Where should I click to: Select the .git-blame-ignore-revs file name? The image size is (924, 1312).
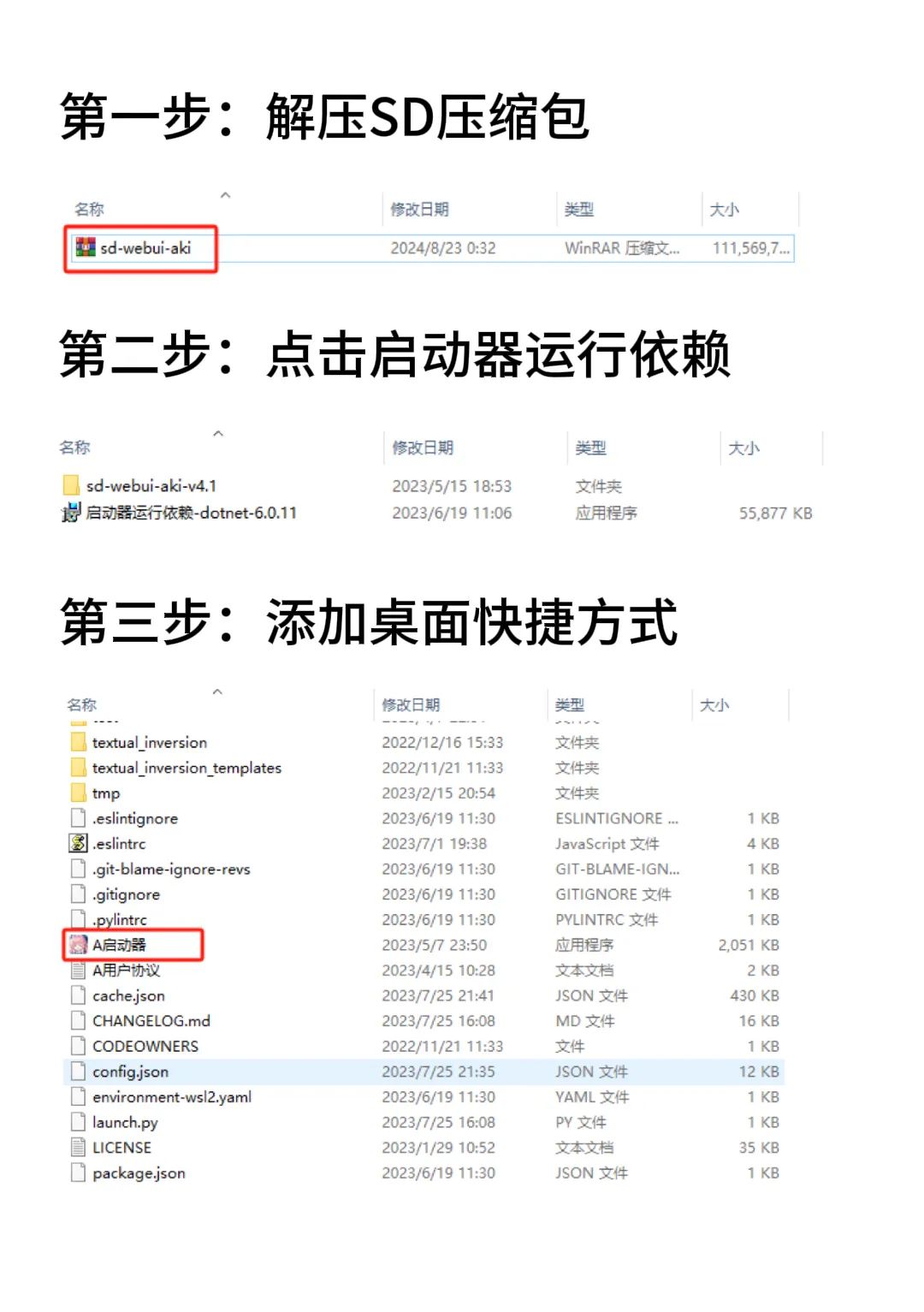pyautogui.click(x=171, y=870)
